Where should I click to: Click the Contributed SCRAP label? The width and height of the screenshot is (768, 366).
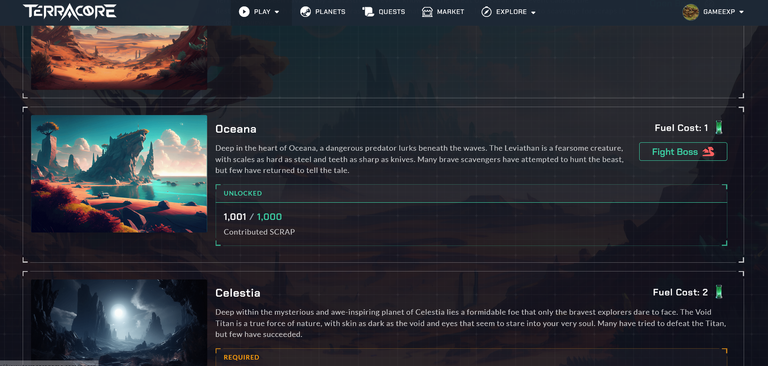click(259, 232)
